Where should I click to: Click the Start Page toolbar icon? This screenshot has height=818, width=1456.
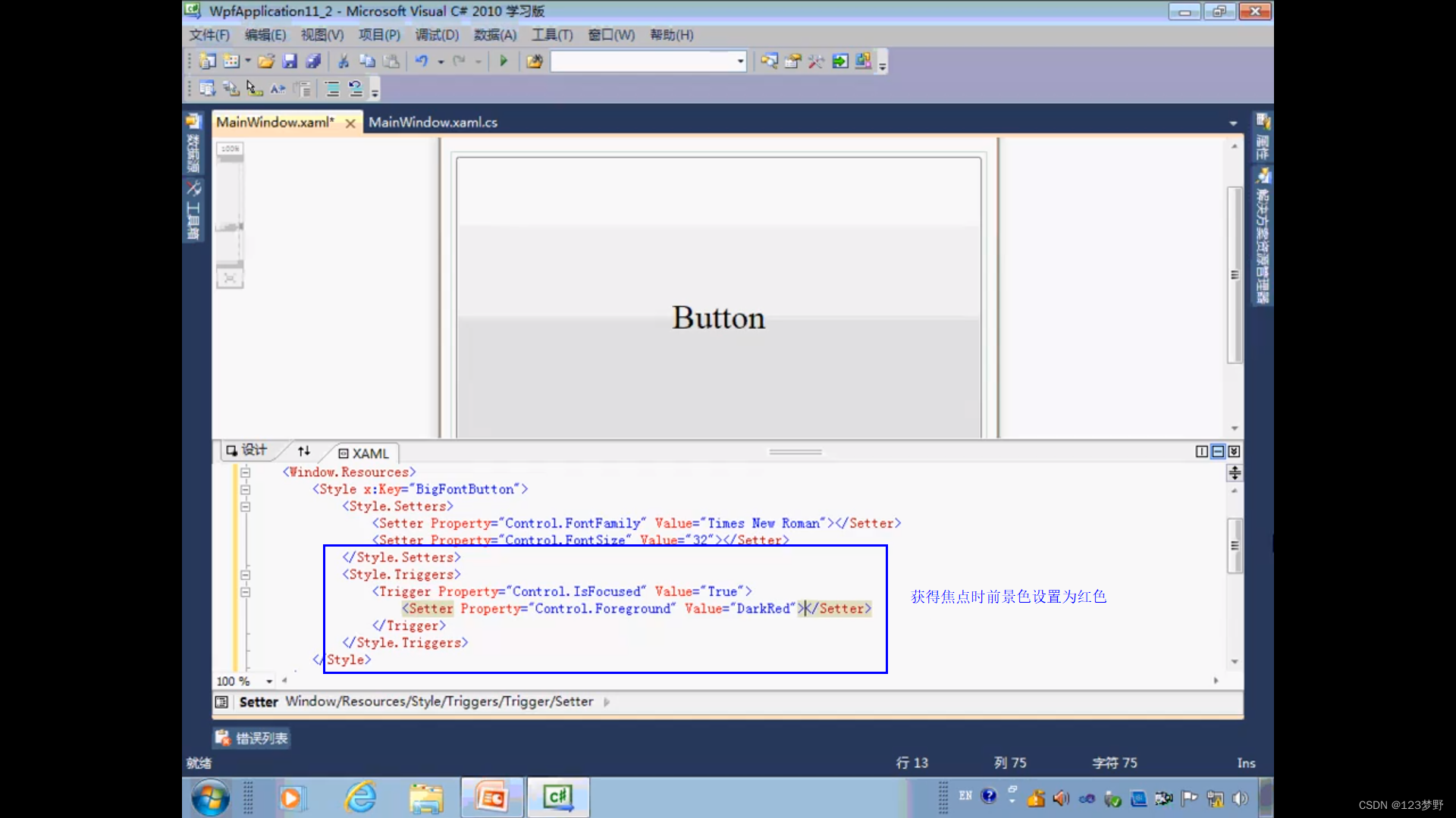click(x=840, y=61)
